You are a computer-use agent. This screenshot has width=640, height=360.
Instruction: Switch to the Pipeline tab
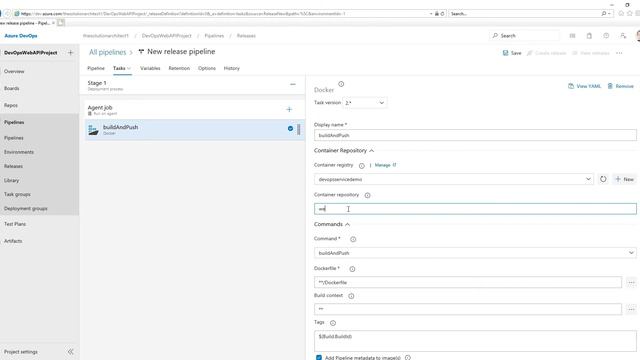96,69
